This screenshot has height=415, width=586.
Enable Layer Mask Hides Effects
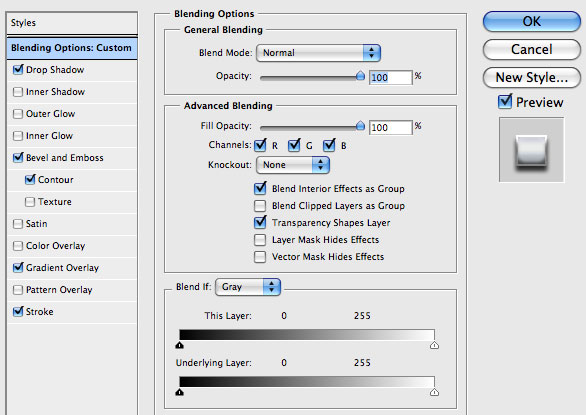pyautogui.click(x=260, y=240)
